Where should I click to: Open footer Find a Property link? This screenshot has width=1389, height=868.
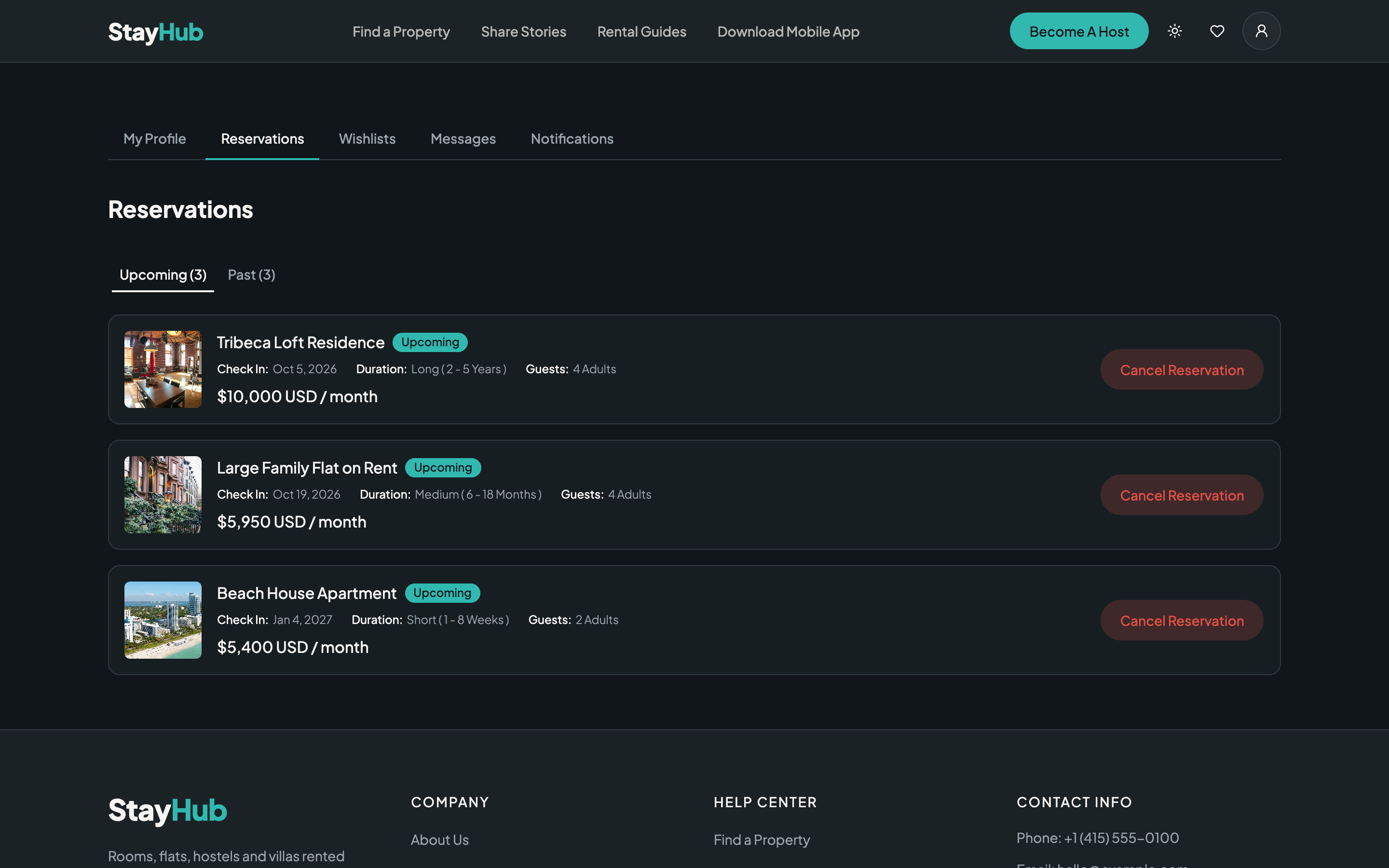(x=762, y=840)
